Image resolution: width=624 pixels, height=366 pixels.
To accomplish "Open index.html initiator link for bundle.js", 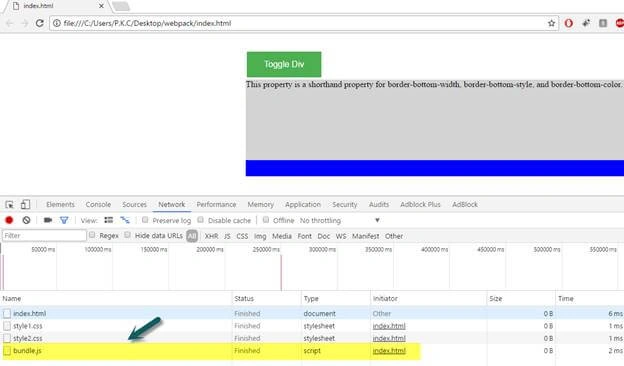I will (x=389, y=350).
